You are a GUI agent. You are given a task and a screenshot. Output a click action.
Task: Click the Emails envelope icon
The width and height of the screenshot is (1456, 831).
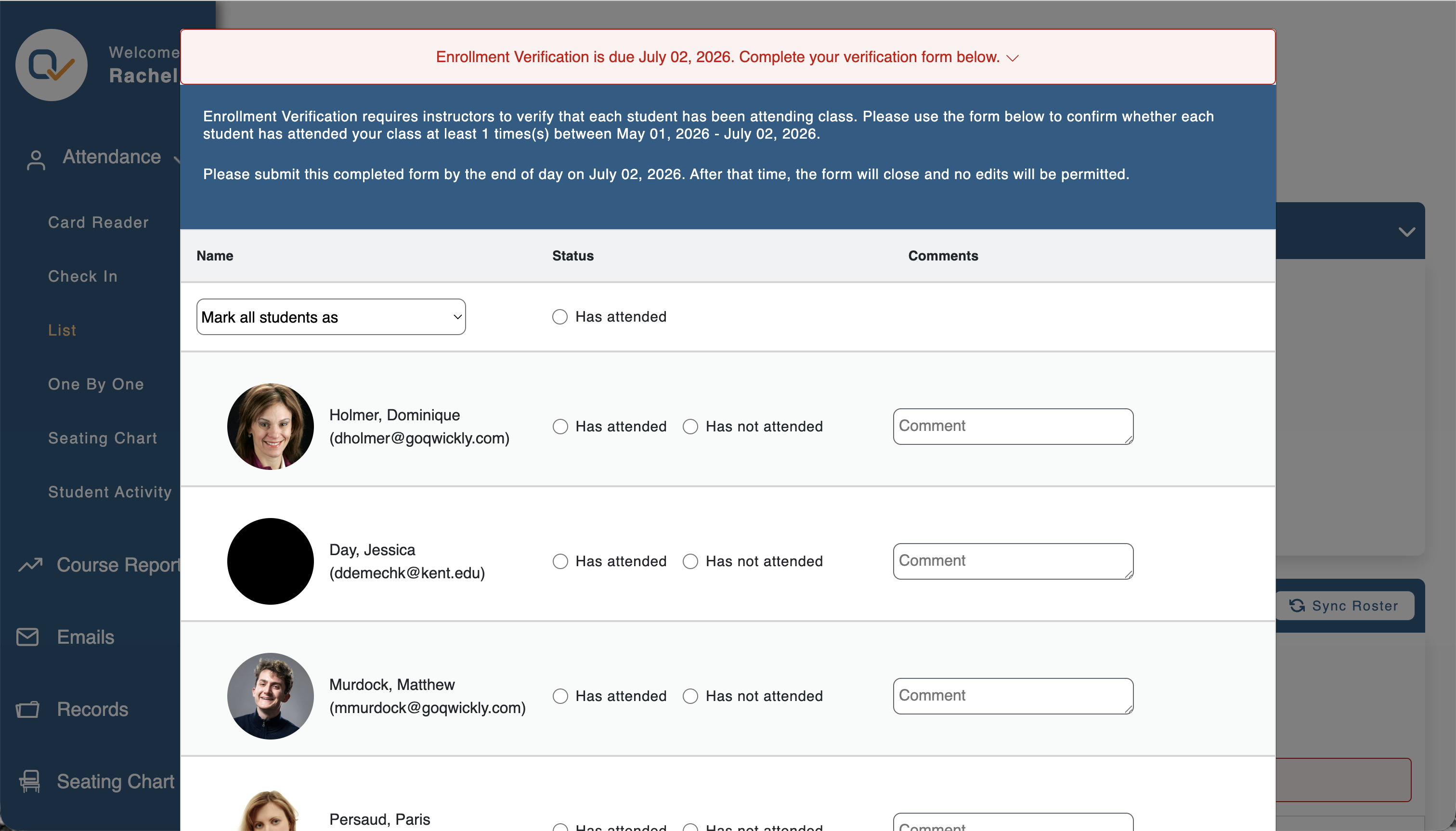(x=27, y=637)
